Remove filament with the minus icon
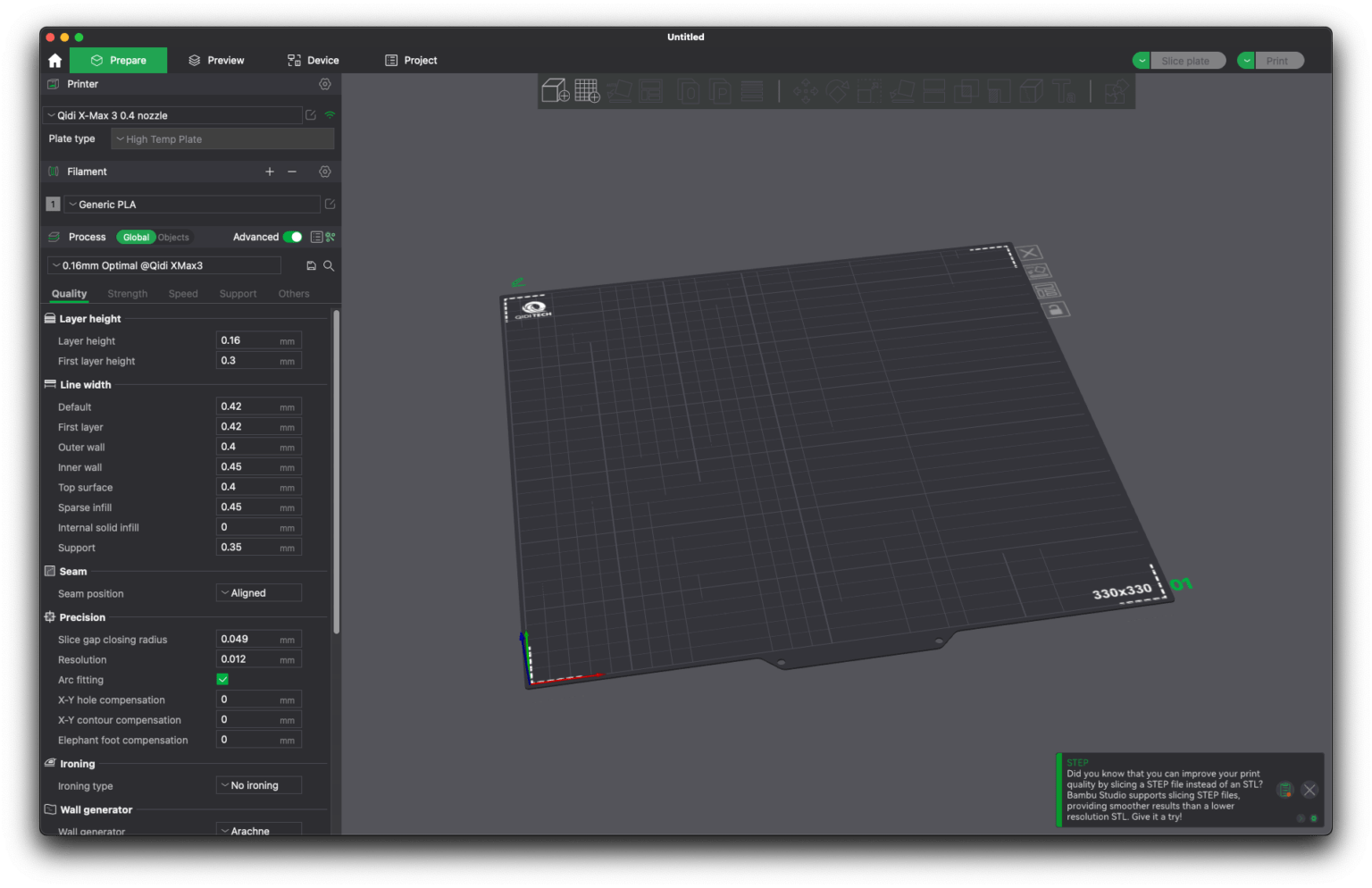Viewport: 1372px width, 888px height. point(292,172)
